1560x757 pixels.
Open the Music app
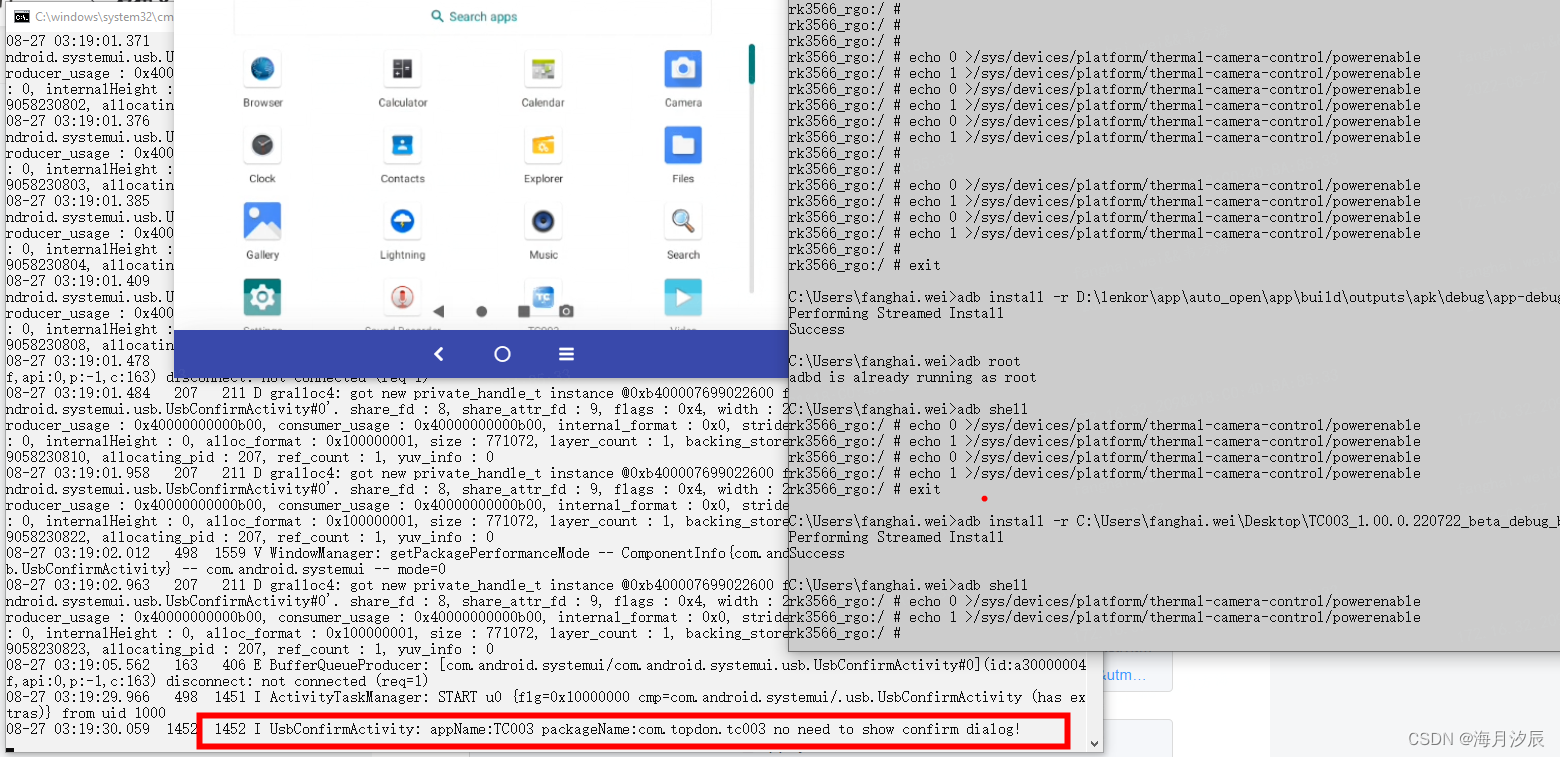pyautogui.click(x=543, y=222)
